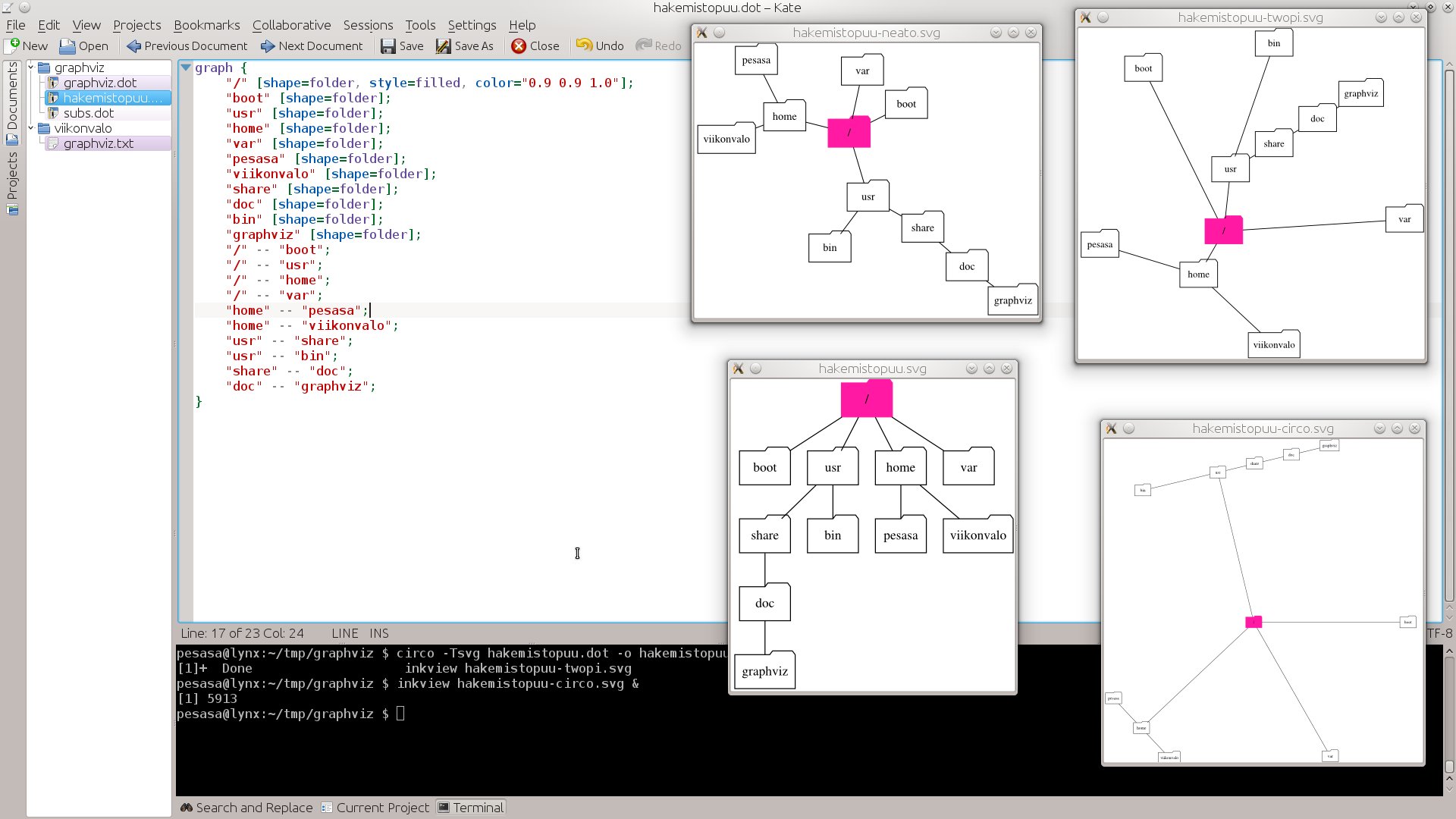
Task: Switch to Next Document
Action: click(x=312, y=45)
